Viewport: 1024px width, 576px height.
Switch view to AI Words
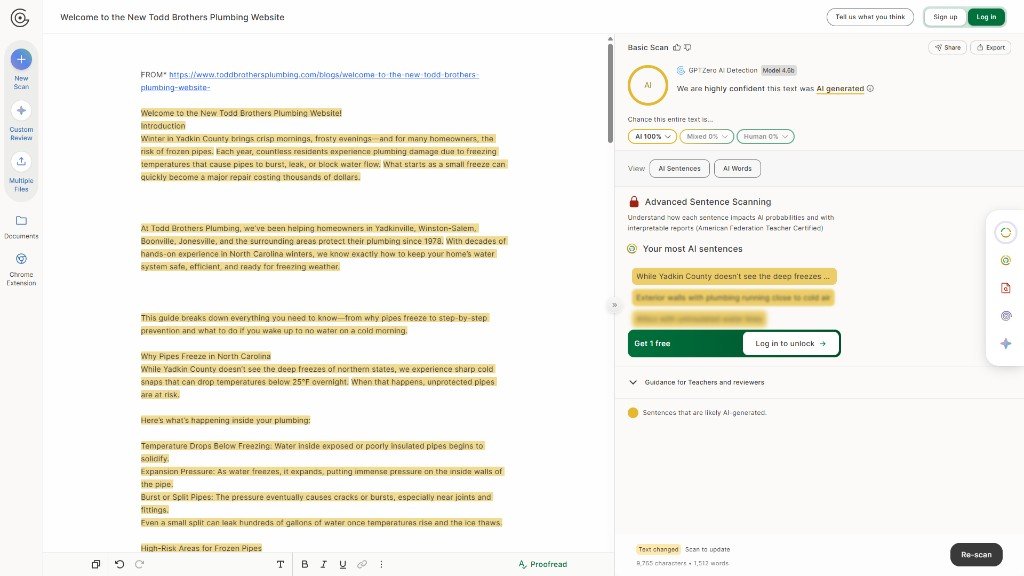point(737,168)
